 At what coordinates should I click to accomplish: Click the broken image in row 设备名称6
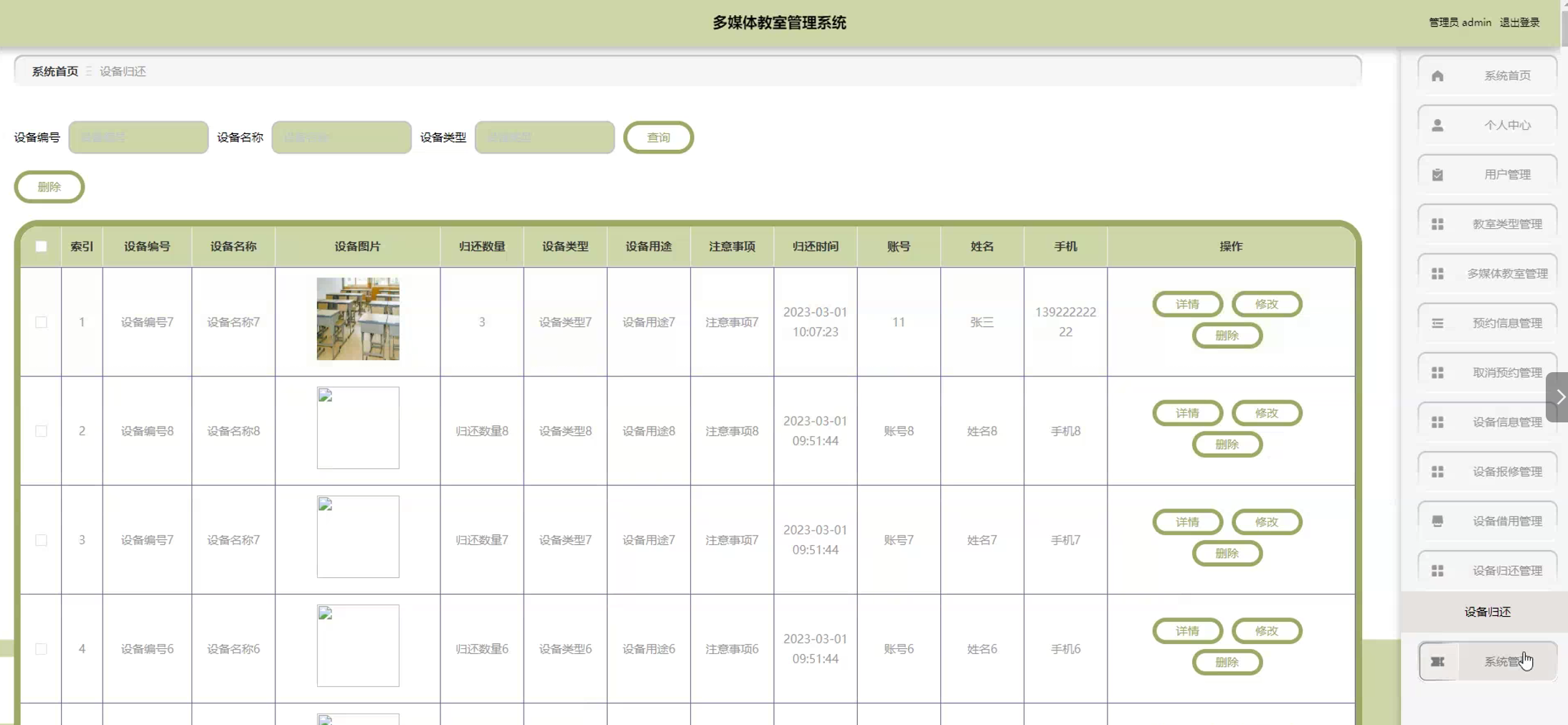(358, 646)
